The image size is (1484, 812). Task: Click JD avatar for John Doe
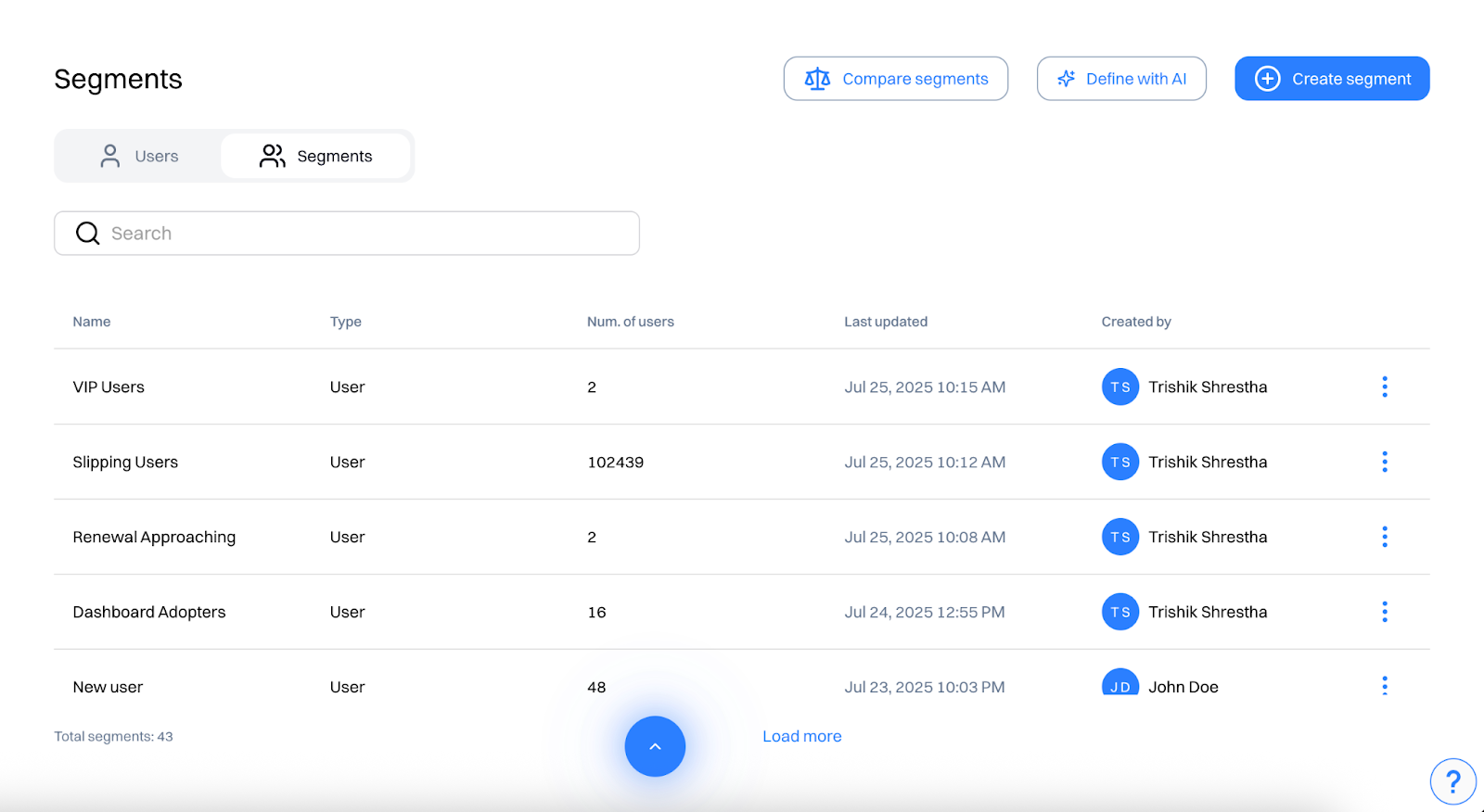[1120, 682]
